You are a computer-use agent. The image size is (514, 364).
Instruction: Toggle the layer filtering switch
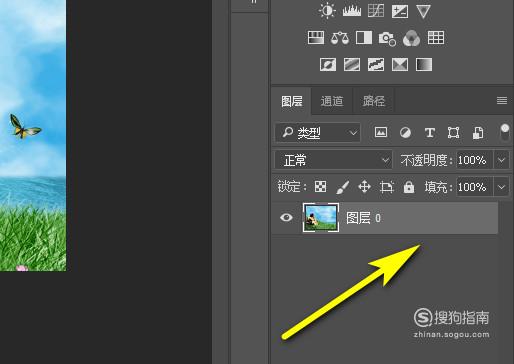pyautogui.click(x=505, y=133)
